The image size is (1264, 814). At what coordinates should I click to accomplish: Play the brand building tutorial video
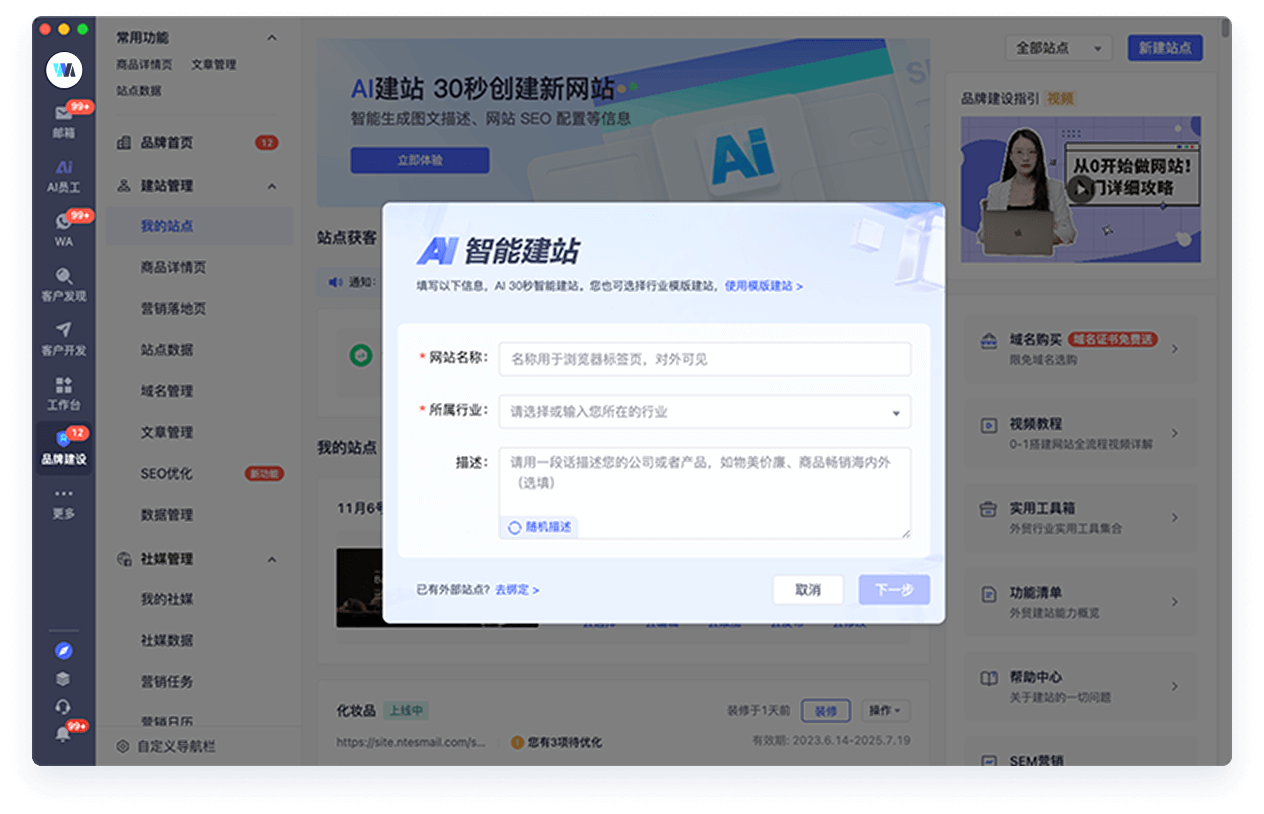(1081, 190)
